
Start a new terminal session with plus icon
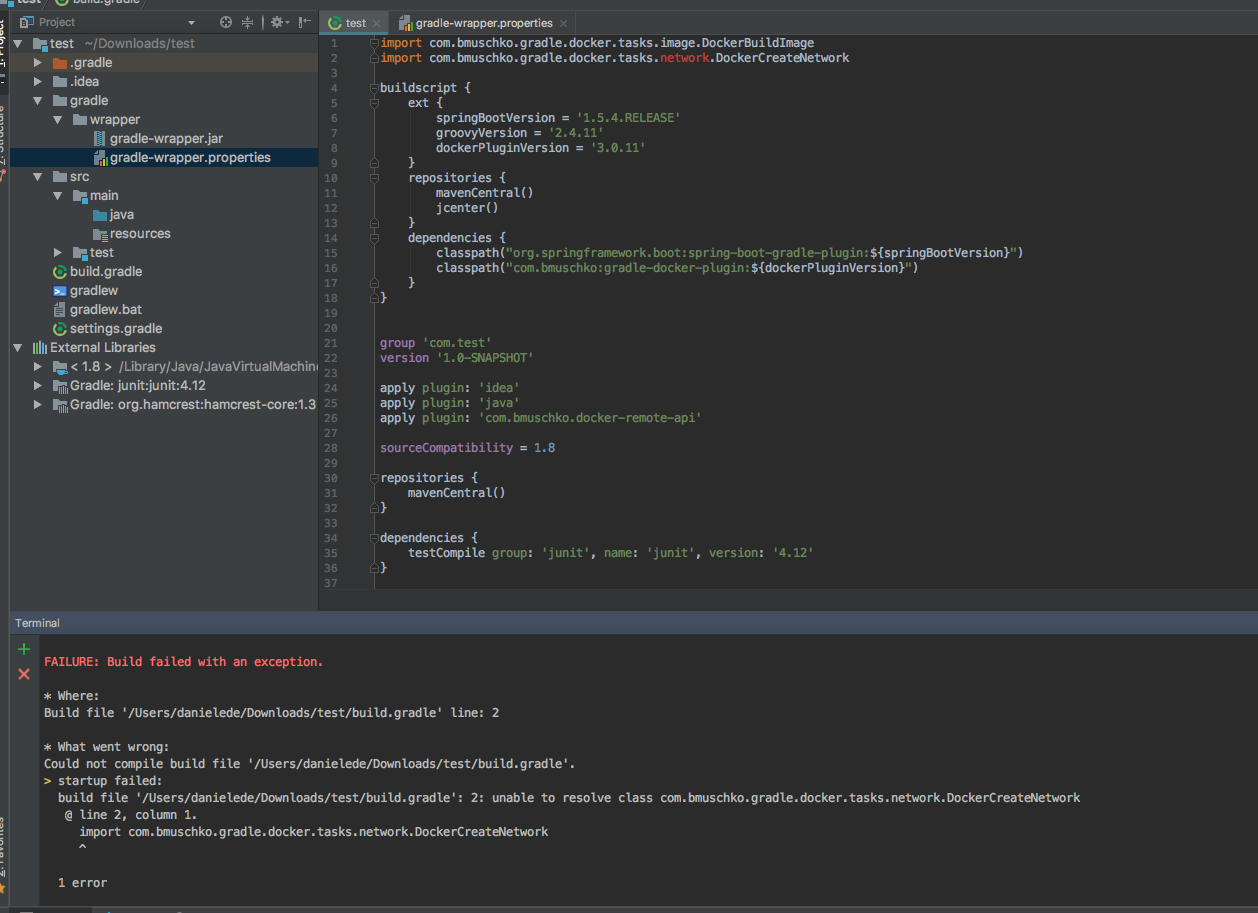23,648
